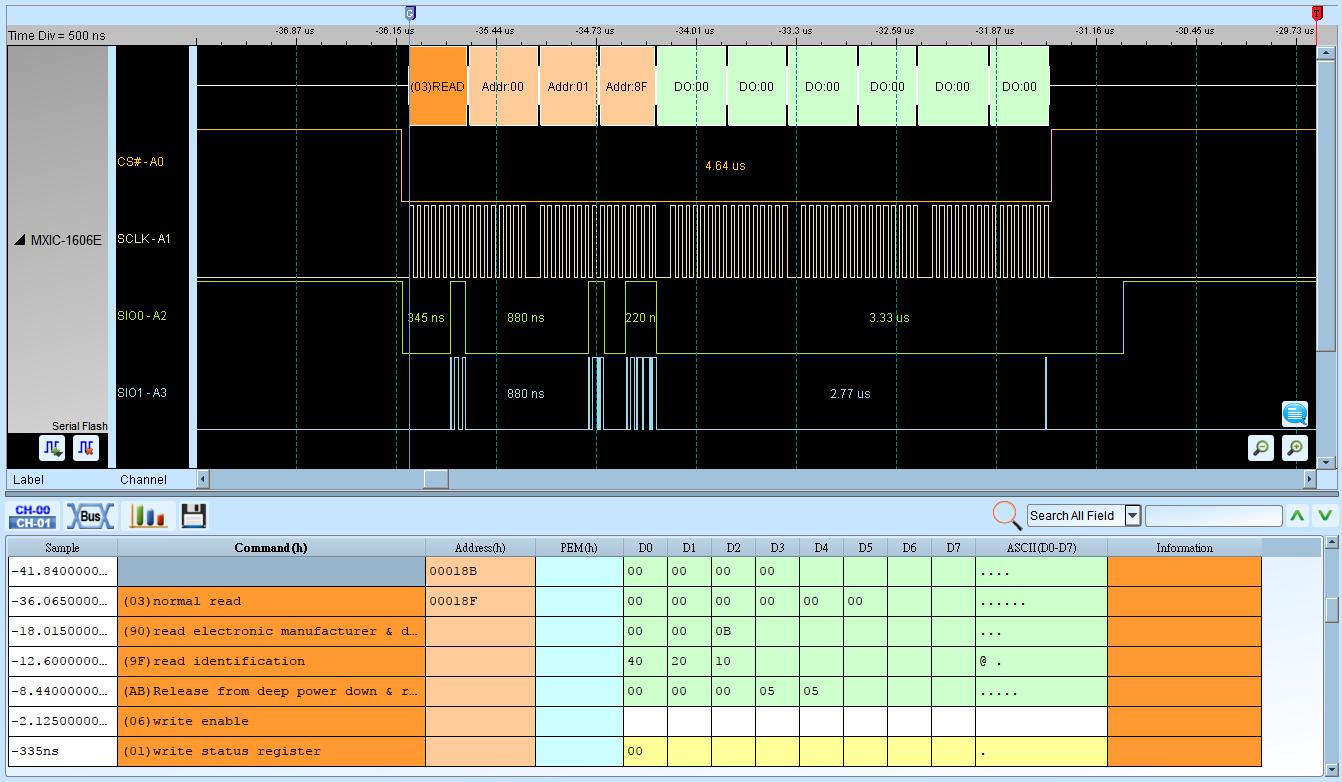
Task: Toggle the CH-00 CH-01 channel view icon
Action: pos(33,516)
